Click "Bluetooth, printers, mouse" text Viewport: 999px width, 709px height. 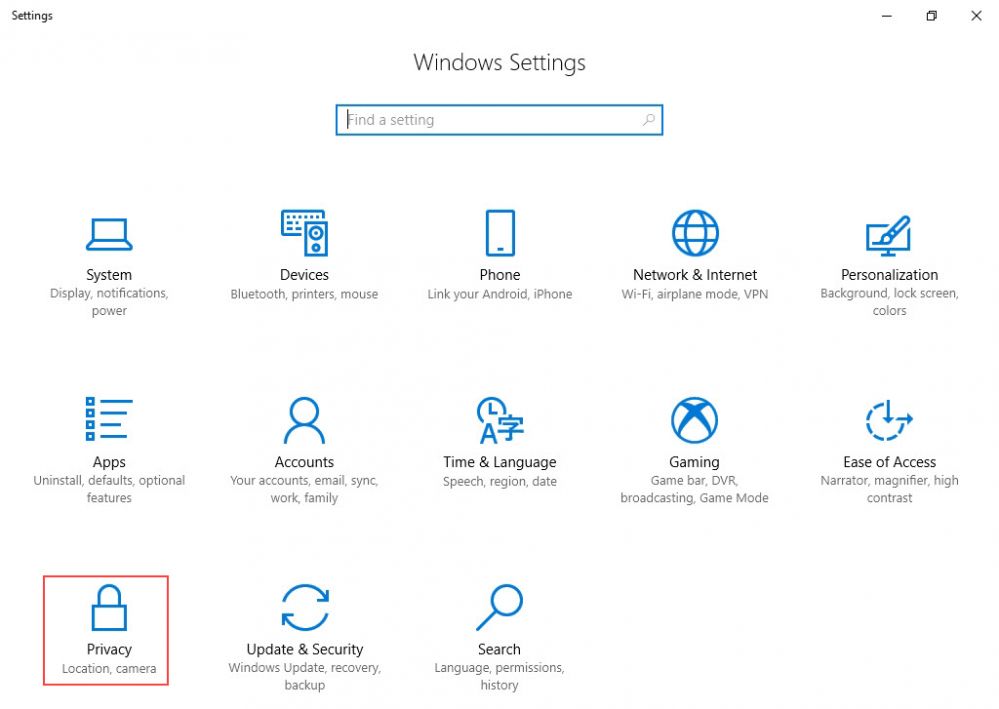pyautogui.click(x=305, y=294)
